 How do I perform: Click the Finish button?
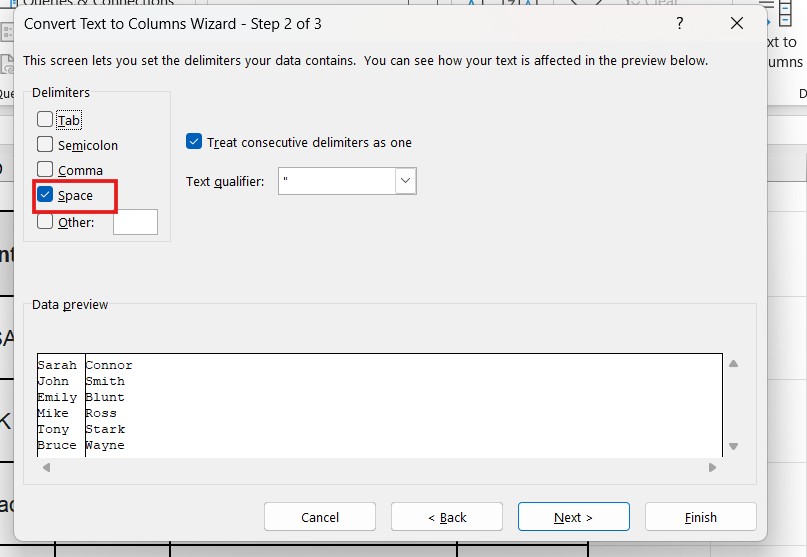[x=701, y=517]
